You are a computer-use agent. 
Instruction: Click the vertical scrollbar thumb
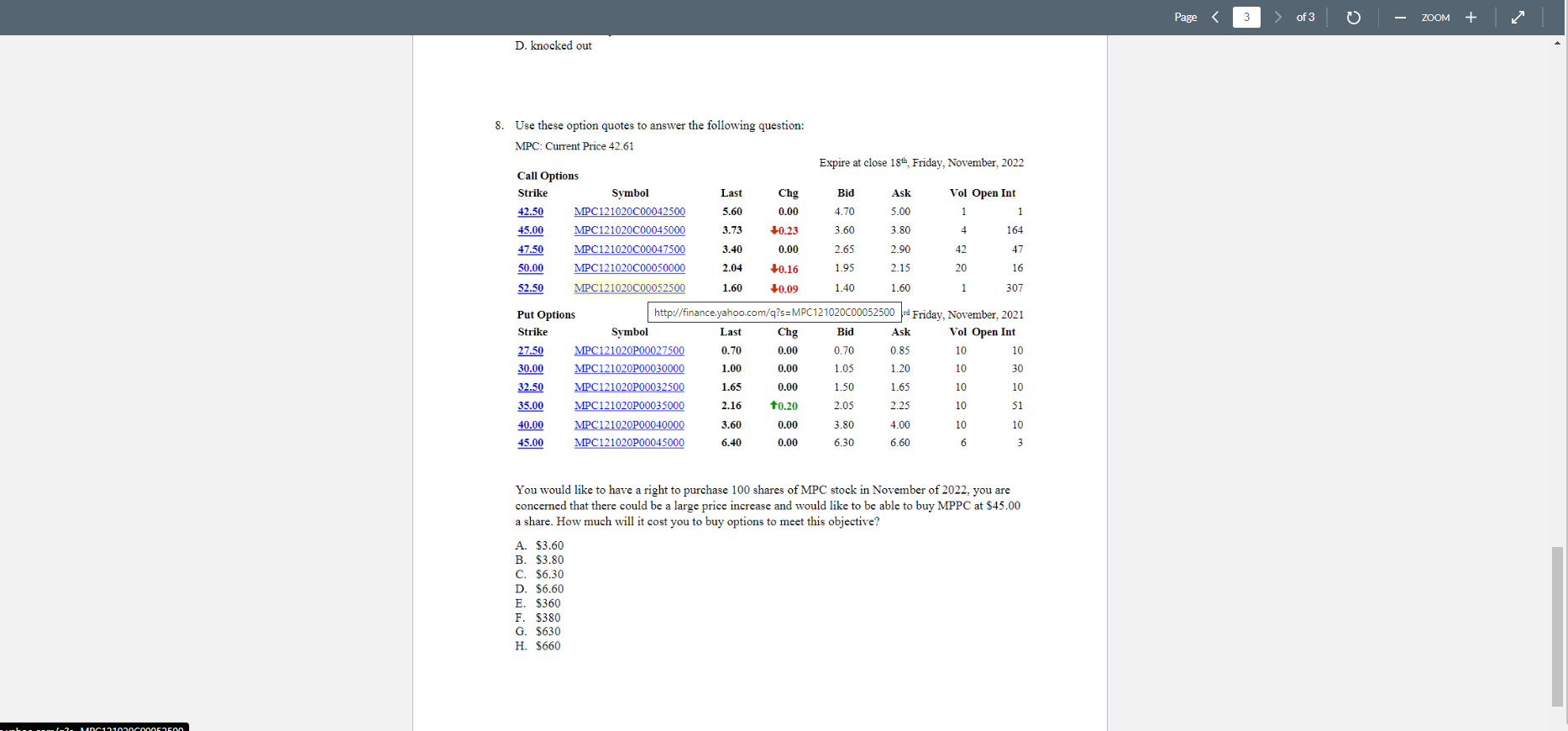[1558, 626]
